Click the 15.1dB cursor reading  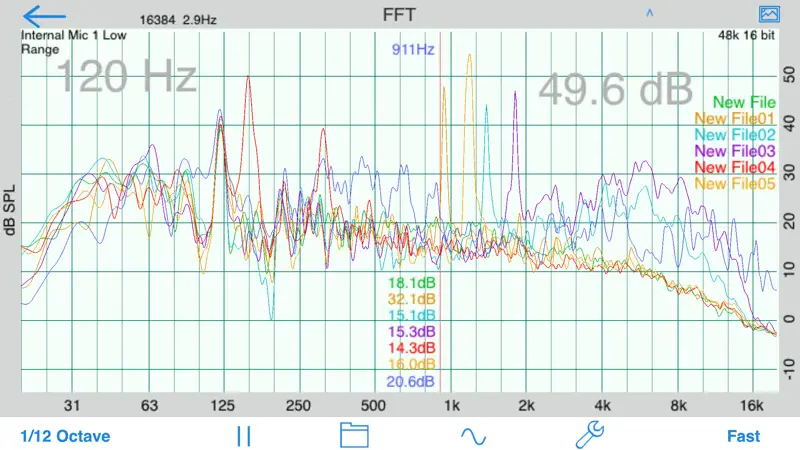(411, 316)
